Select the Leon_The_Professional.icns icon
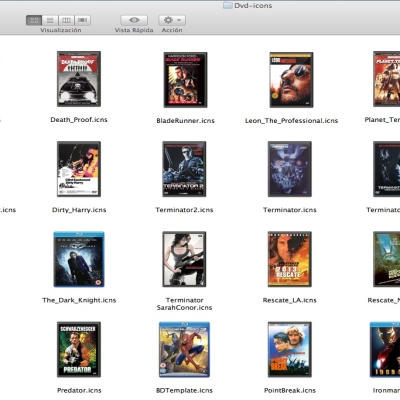 (x=291, y=80)
